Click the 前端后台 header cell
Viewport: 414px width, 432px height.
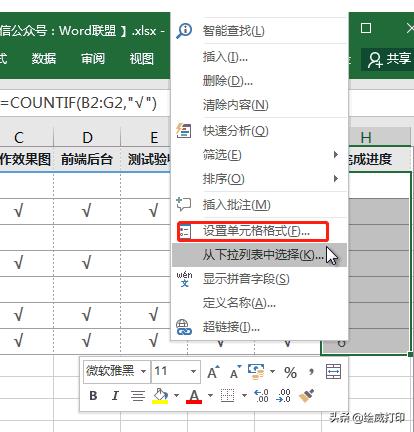coord(87,159)
